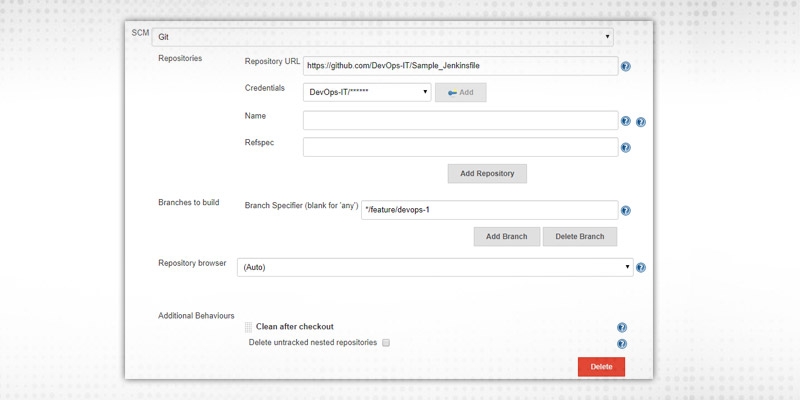Open help for Refspec field

(x=626, y=147)
